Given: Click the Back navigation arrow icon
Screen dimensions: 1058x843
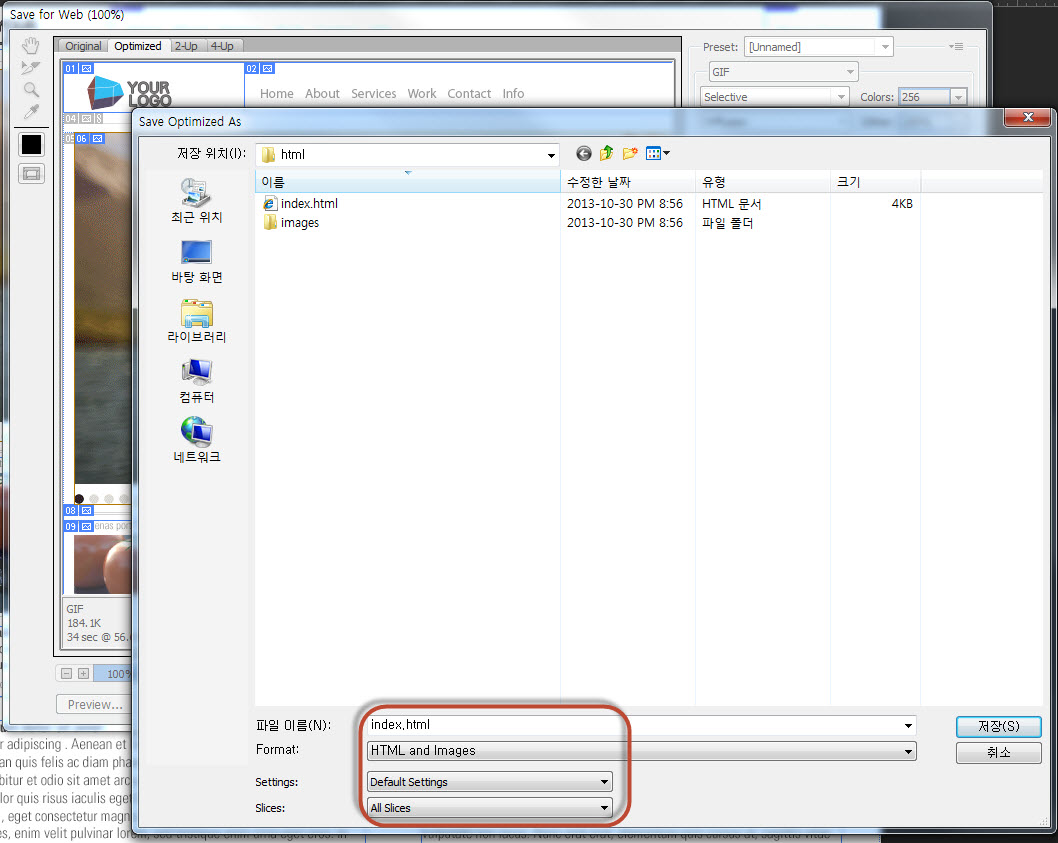Looking at the screenshot, I should click(584, 153).
